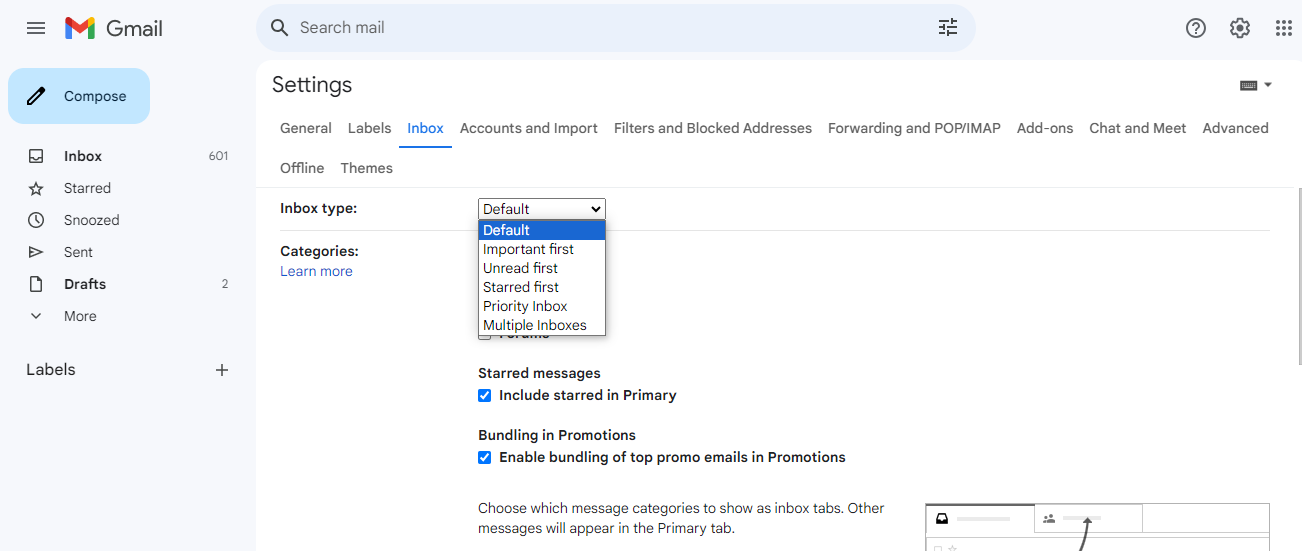
Task: Click the inbox tabs preview image
Action: pos(1097,527)
